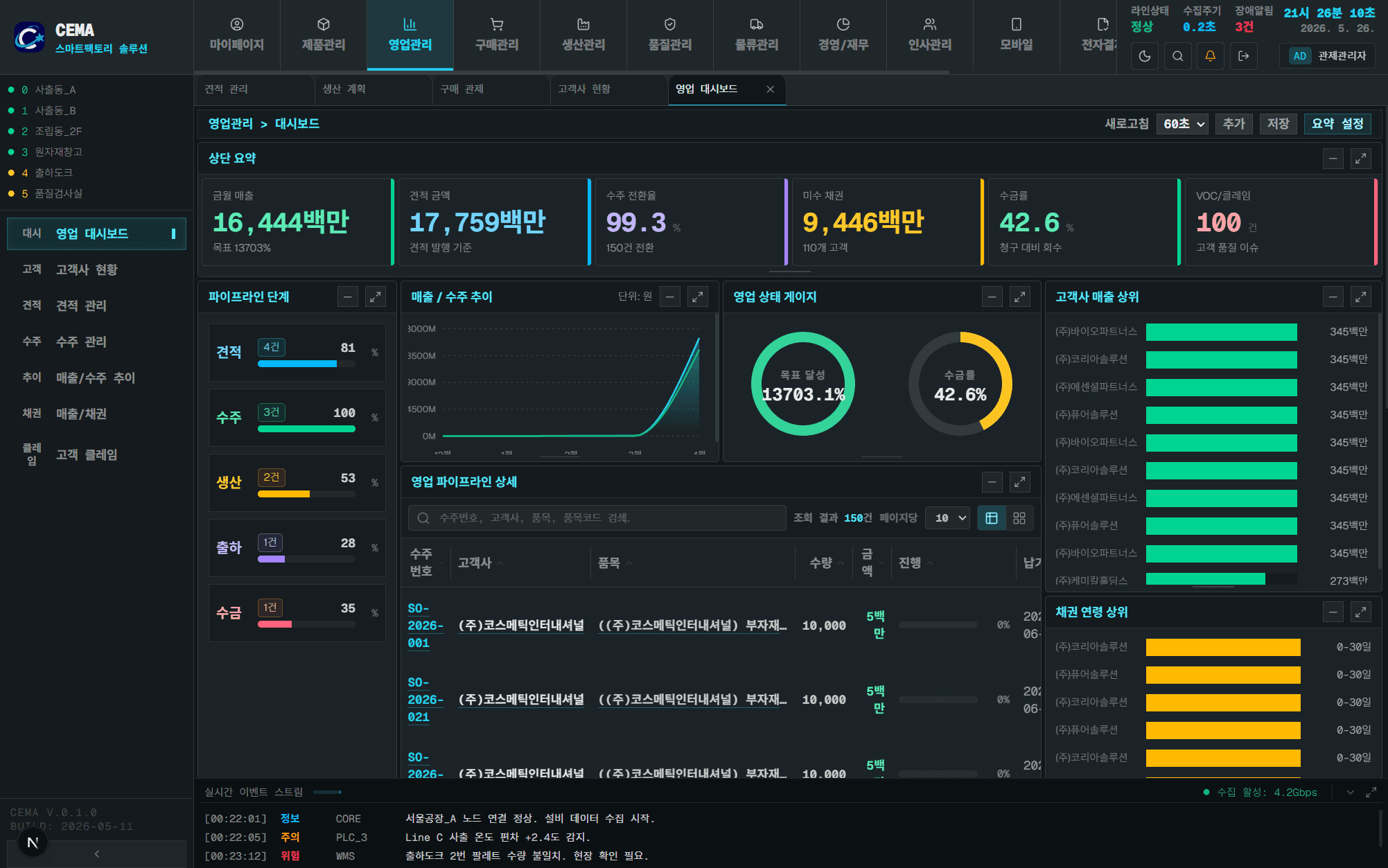Open 생산관리 factory icon menu
Viewport: 1388px width, 868px height.
[x=583, y=35]
